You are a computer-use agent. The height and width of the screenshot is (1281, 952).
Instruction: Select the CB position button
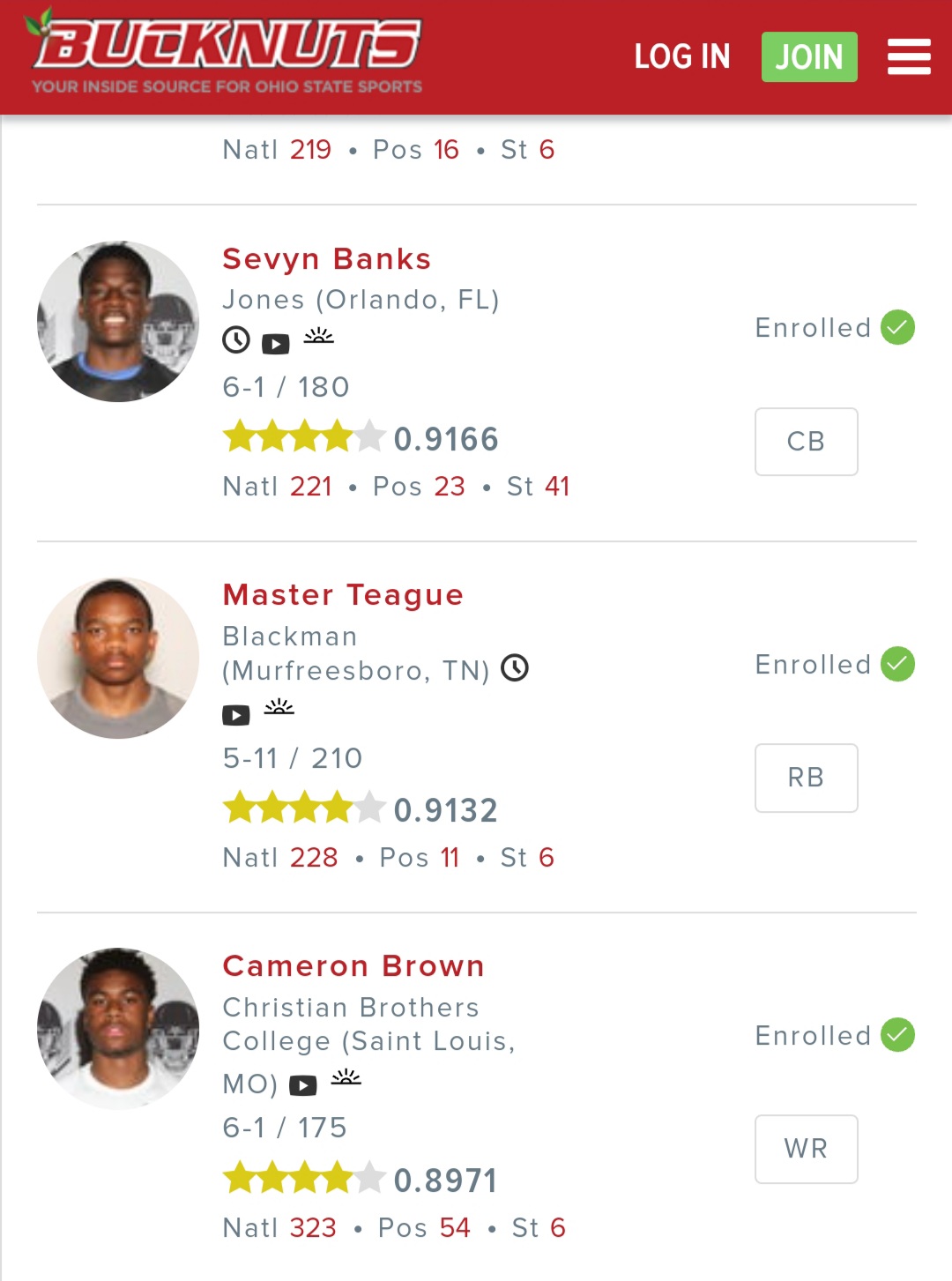(806, 442)
